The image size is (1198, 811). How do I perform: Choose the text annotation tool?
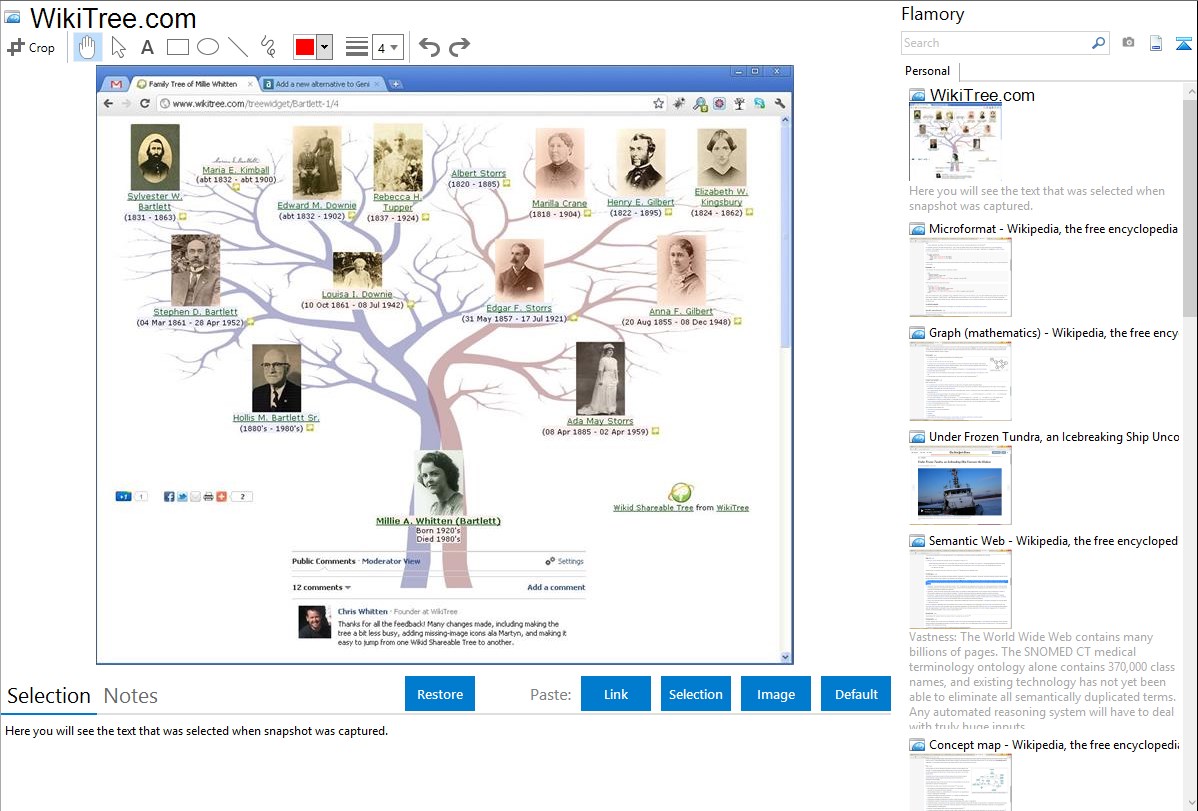[147, 47]
